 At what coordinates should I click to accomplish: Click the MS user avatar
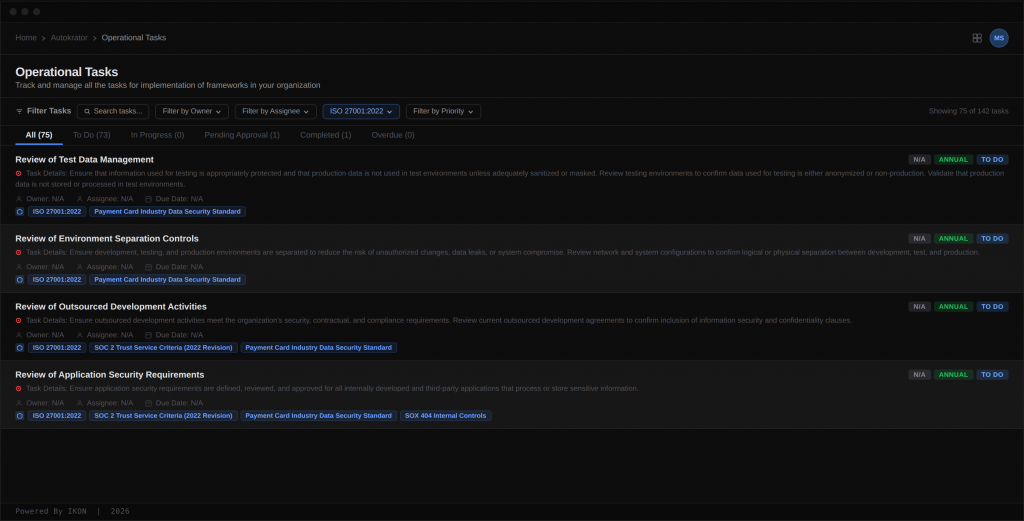tap(999, 38)
